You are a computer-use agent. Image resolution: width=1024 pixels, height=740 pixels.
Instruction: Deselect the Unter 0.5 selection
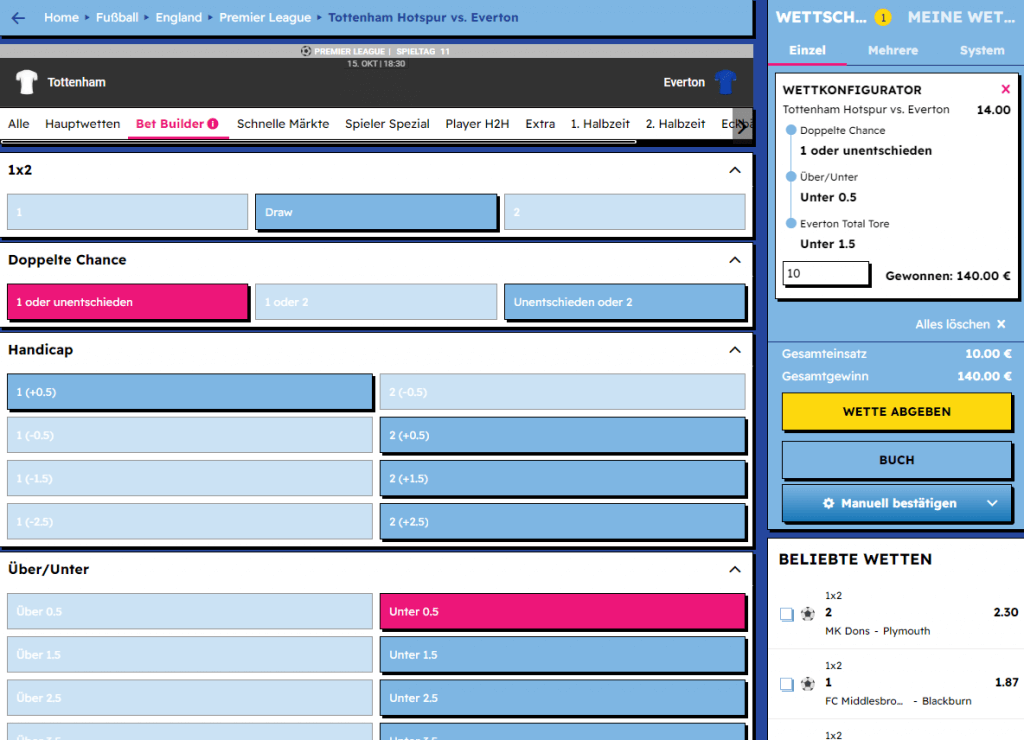563,612
